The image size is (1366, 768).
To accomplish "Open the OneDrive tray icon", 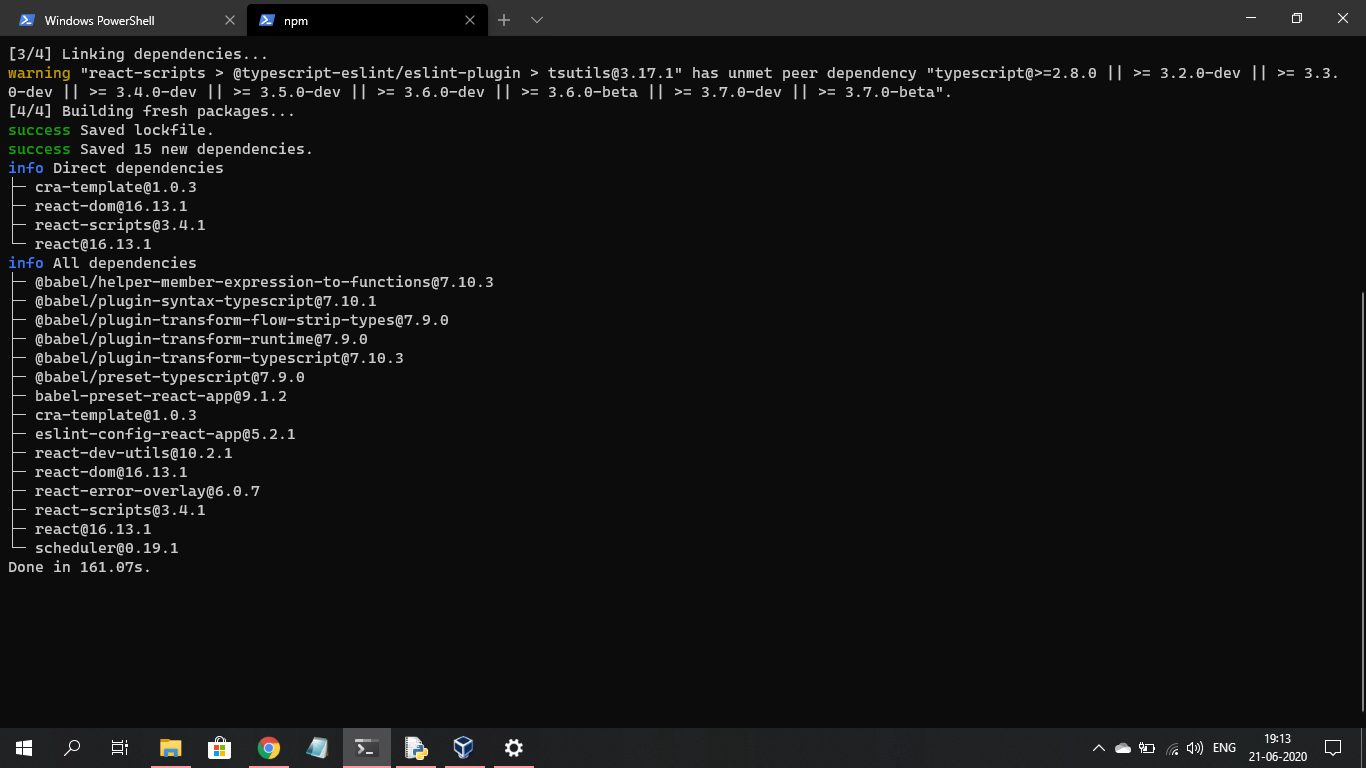I will coord(1122,747).
